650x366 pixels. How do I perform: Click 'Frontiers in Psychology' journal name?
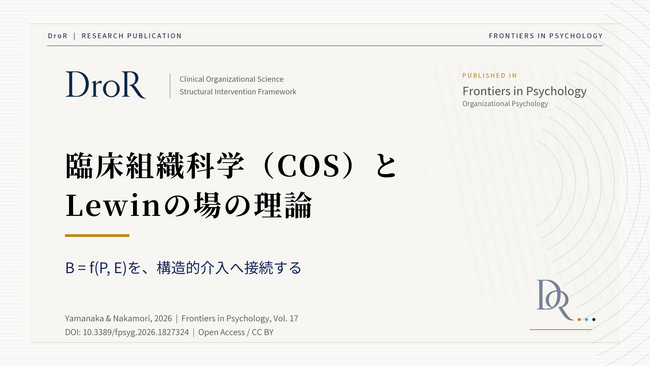(x=524, y=91)
